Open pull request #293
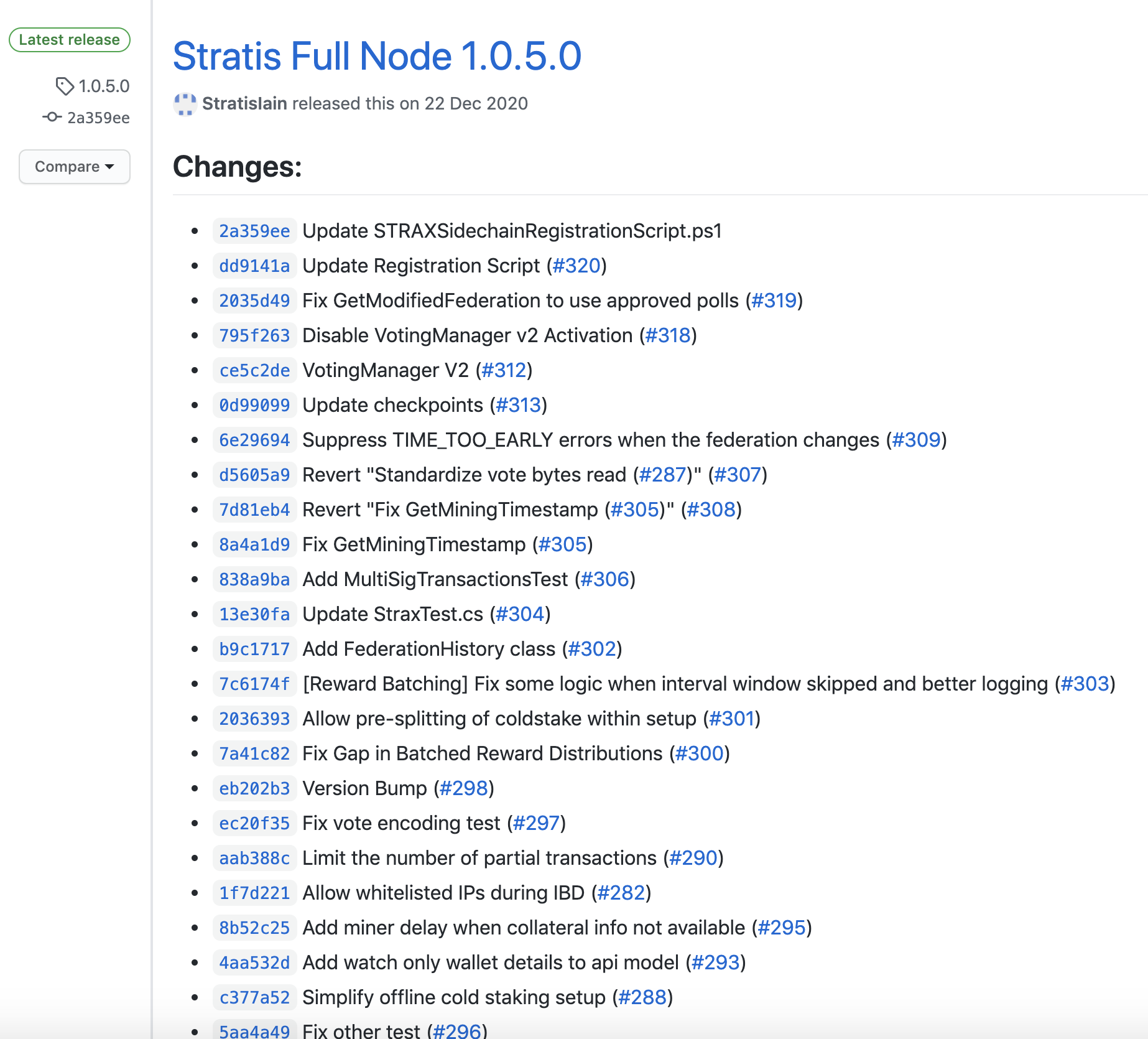This screenshot has height=1039, width=1148. 716,962
